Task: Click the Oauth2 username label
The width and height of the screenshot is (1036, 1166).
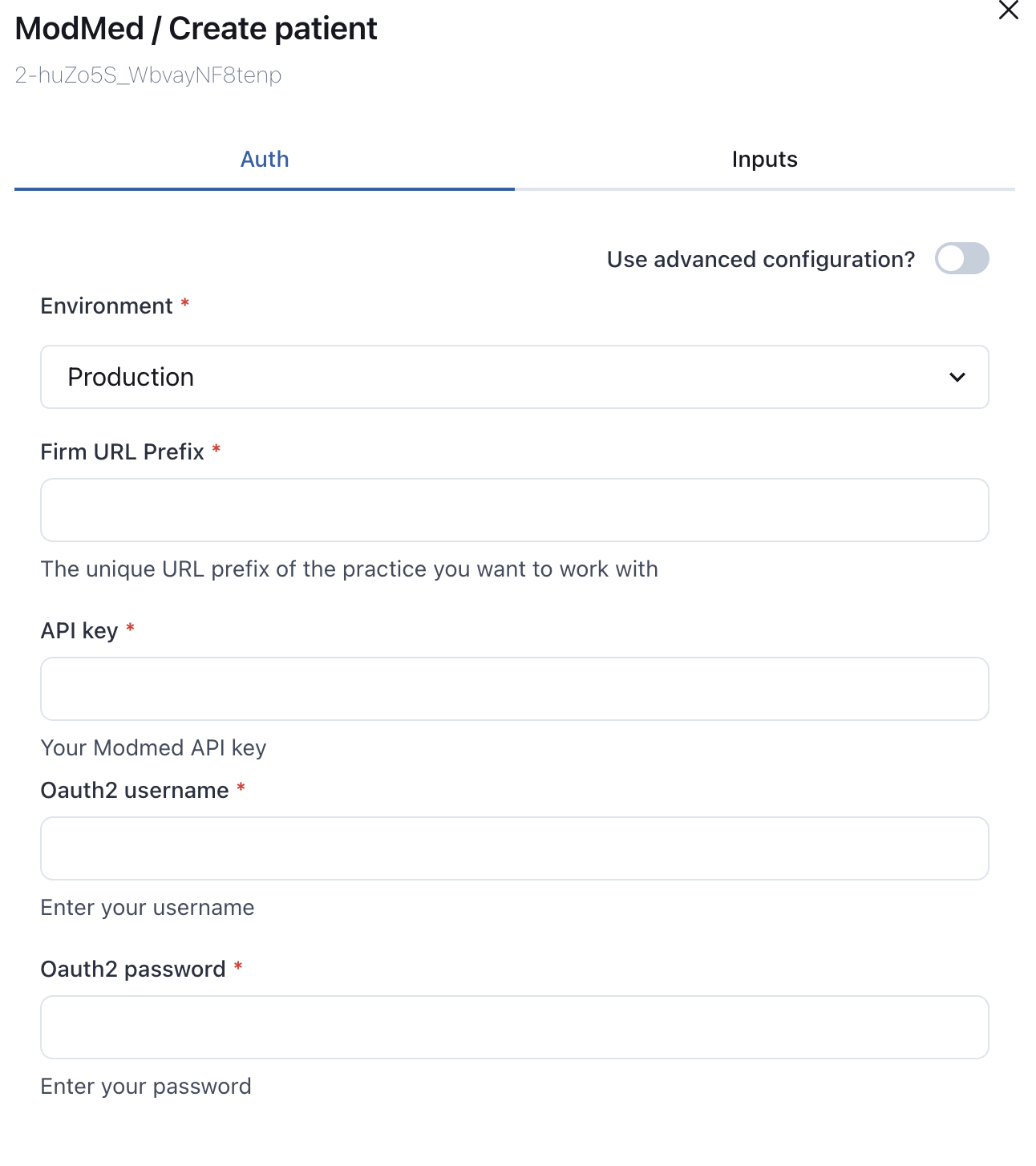Action: (x=135, y=790)
